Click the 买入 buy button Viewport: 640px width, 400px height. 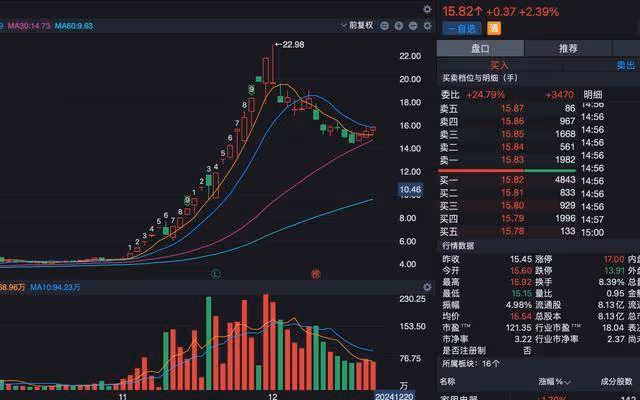(499, 65)
